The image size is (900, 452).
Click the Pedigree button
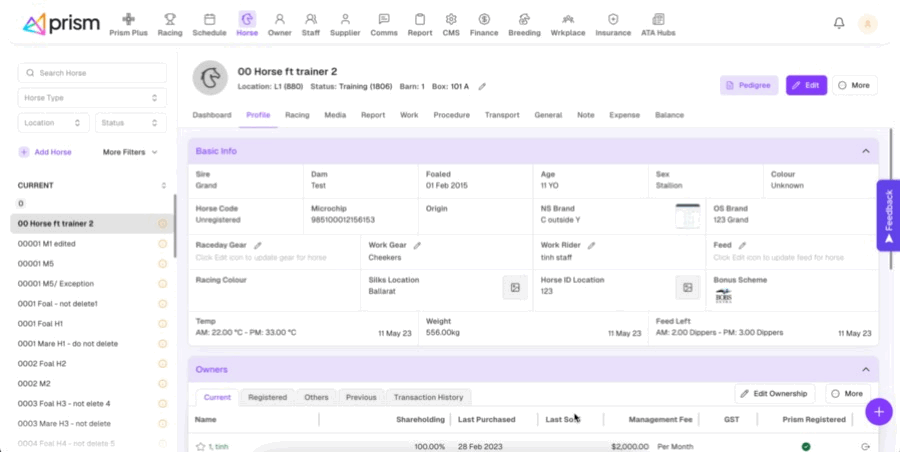(749, 86)
